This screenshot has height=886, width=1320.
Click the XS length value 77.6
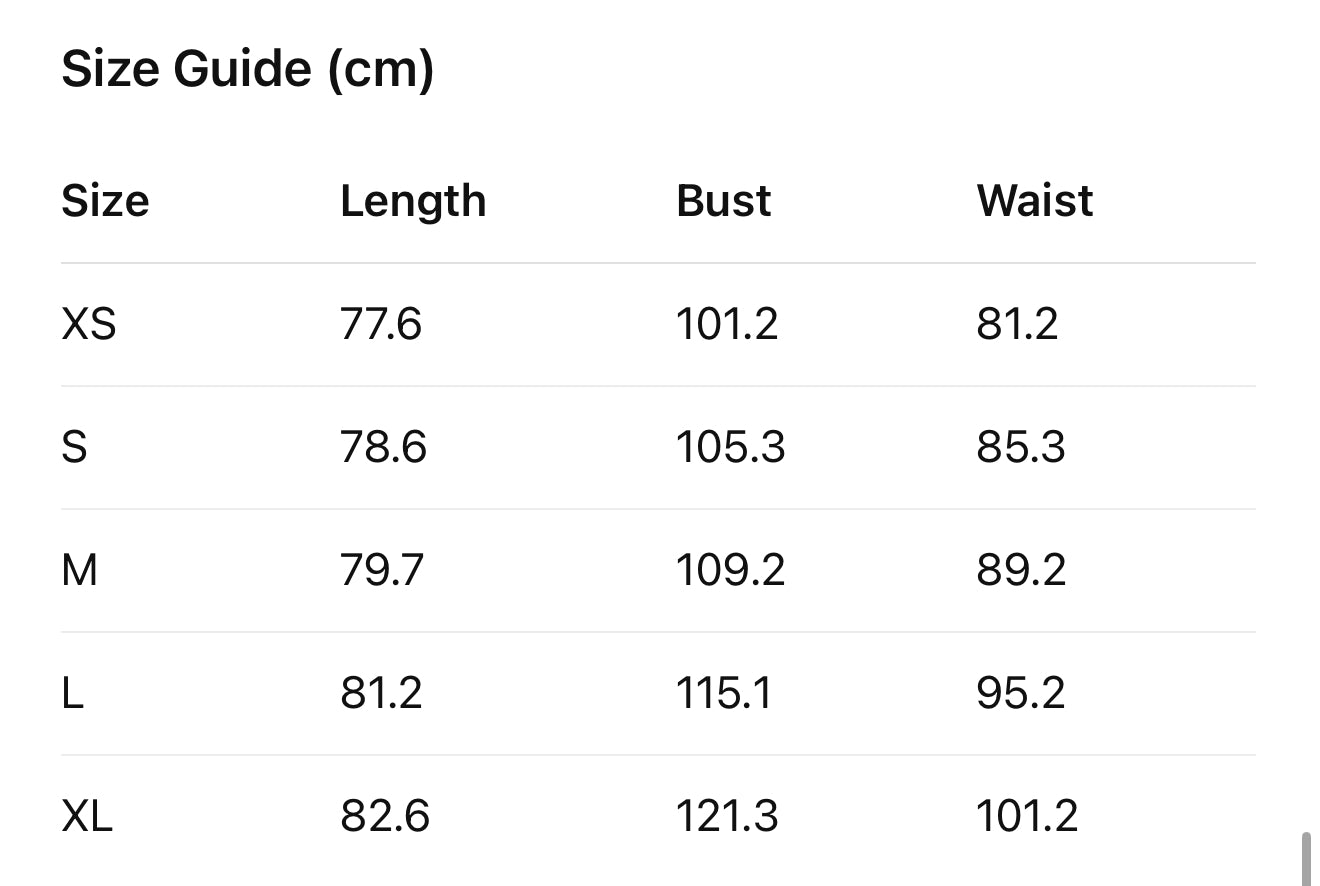click(381, 324)
